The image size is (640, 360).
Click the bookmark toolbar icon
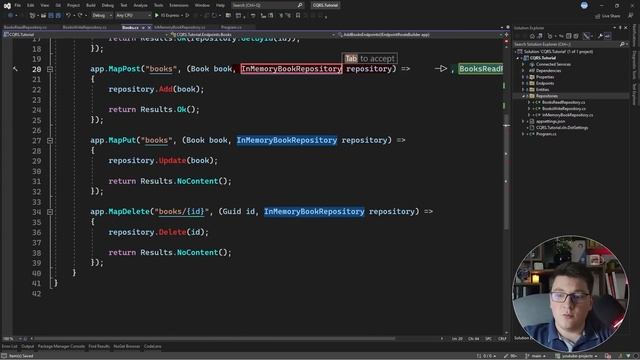click(x=298, y=16)
